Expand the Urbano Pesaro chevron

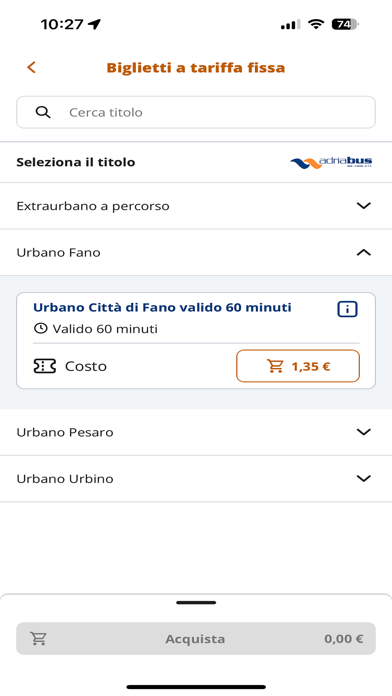point(364,432)
